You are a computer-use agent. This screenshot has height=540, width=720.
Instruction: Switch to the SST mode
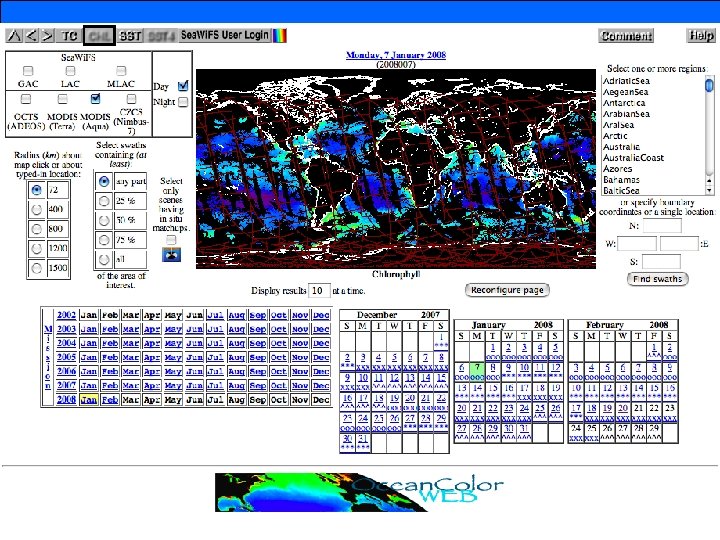pyautogui.click(x=130, y=36)
